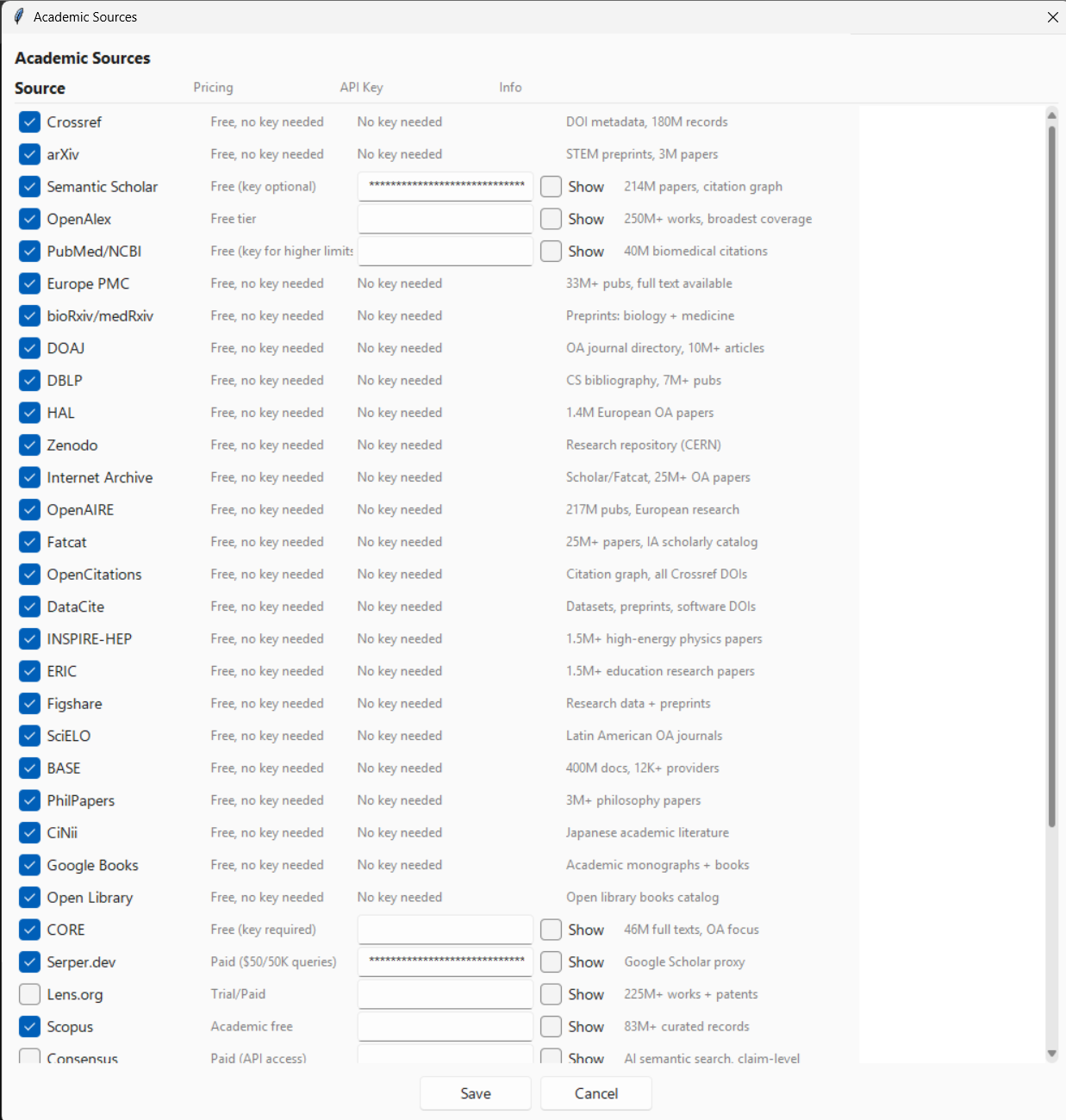The image size is (1066, 1120).
Task: Disable the OpenCitations source
Action: pyautogui.click(x=29, y=575)
